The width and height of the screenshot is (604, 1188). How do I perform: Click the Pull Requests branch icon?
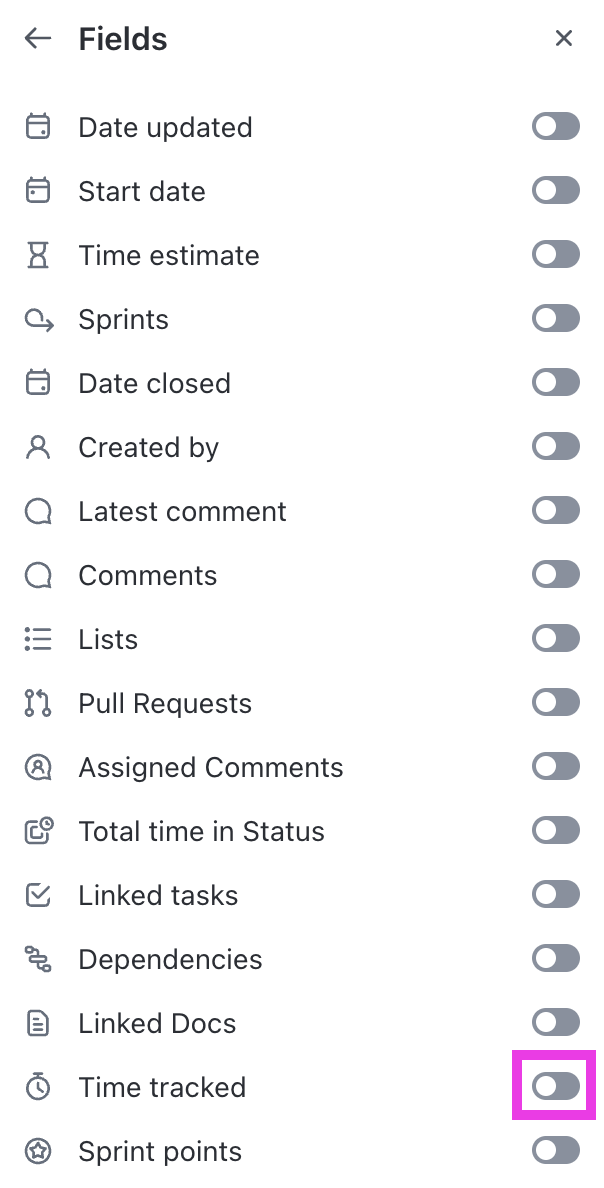(38, 703)
